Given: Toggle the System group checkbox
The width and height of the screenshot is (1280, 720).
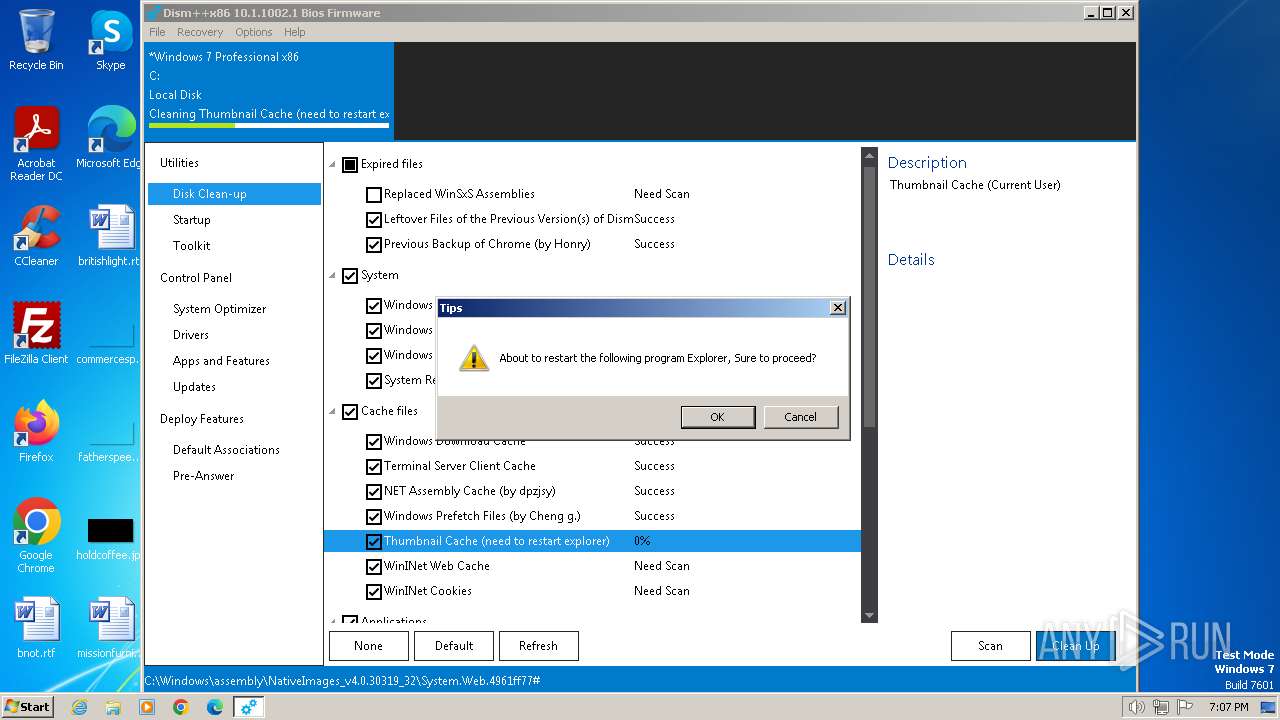Looking at the screenshot, I should (350, 276).
